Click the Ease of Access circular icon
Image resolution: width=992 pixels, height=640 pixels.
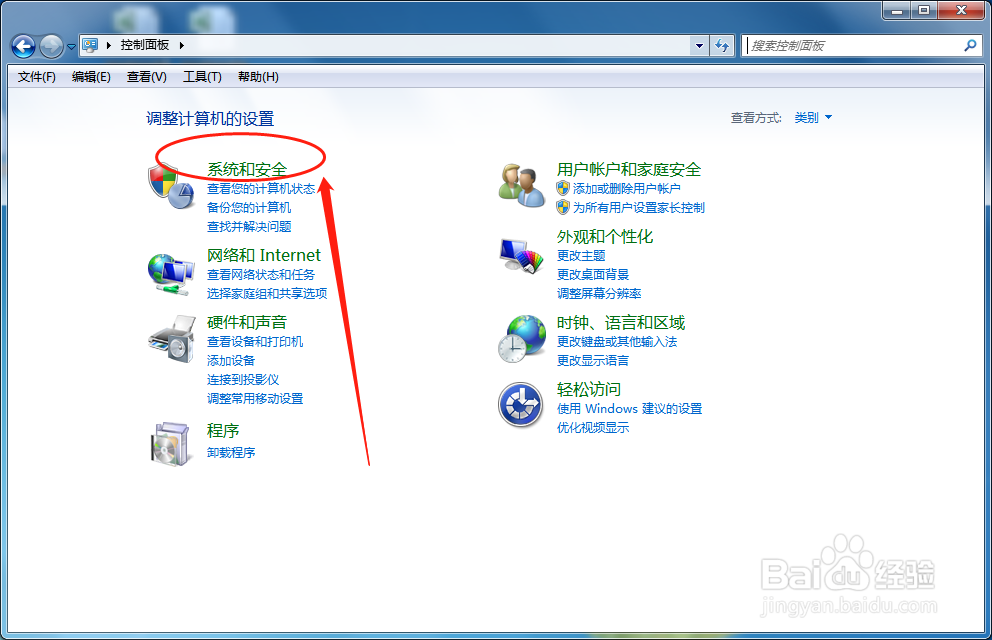point(521,405)
